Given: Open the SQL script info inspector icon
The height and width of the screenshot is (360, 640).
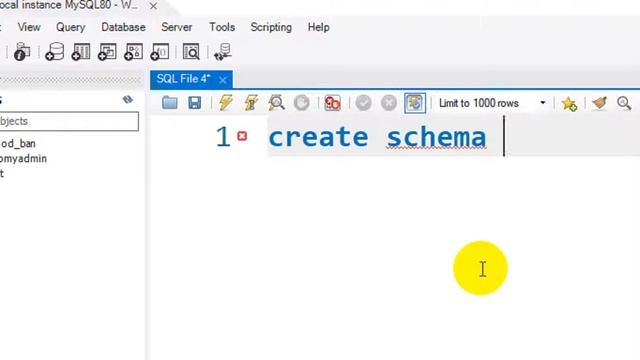Looking at the screenshot, I should coord(22,52).
